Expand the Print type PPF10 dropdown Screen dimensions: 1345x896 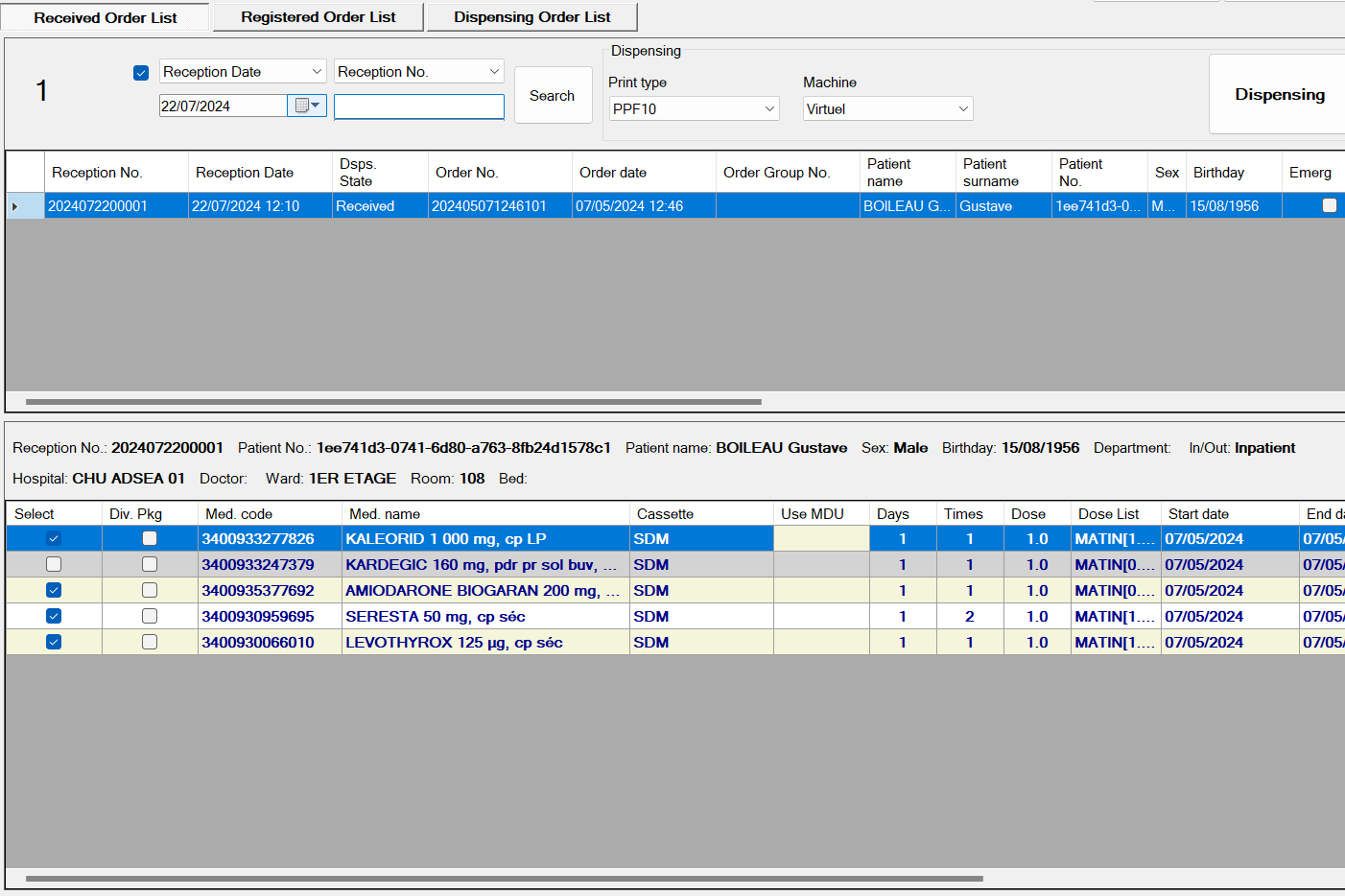click(769, 109)
